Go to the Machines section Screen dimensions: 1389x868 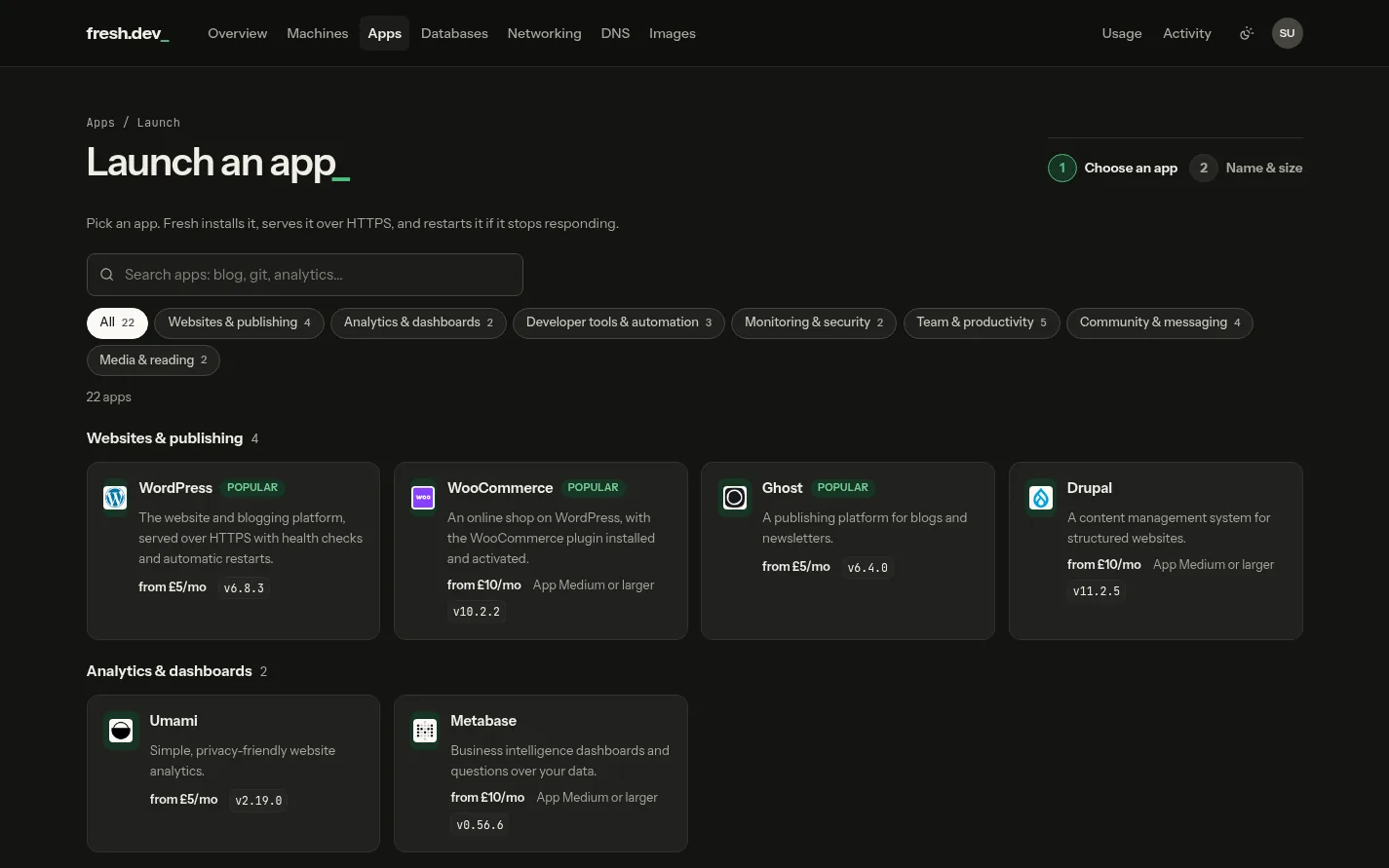[318, 33]
